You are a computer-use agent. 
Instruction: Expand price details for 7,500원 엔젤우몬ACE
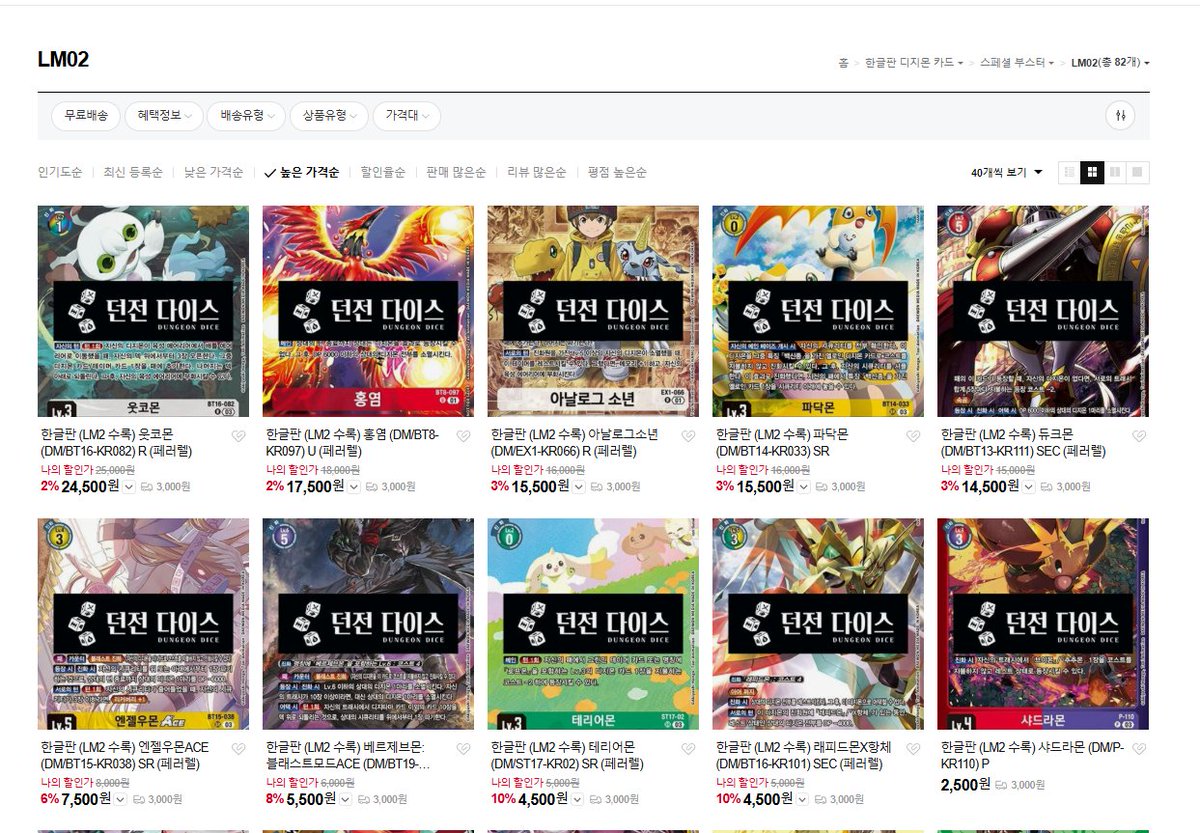121,800
